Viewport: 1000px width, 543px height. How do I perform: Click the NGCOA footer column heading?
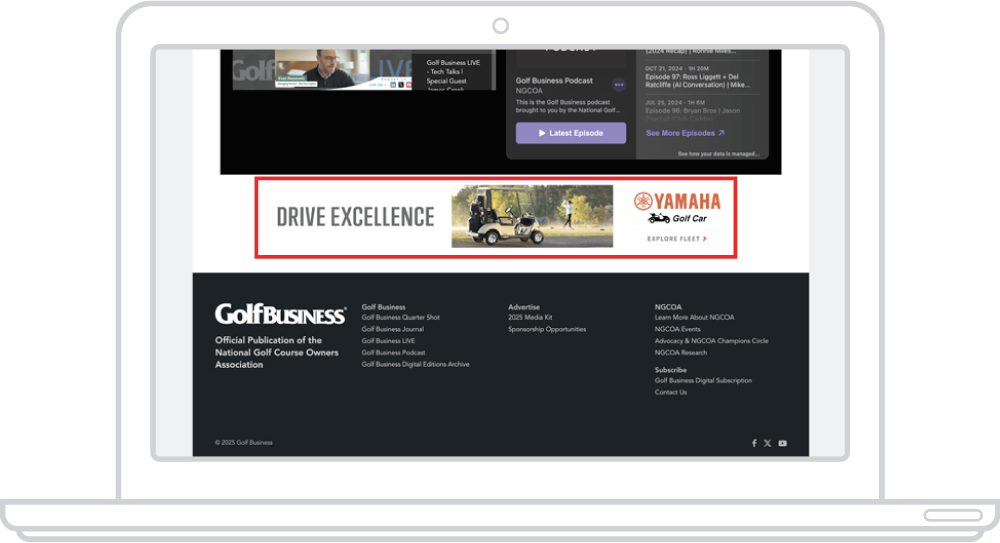pos(668,307)
